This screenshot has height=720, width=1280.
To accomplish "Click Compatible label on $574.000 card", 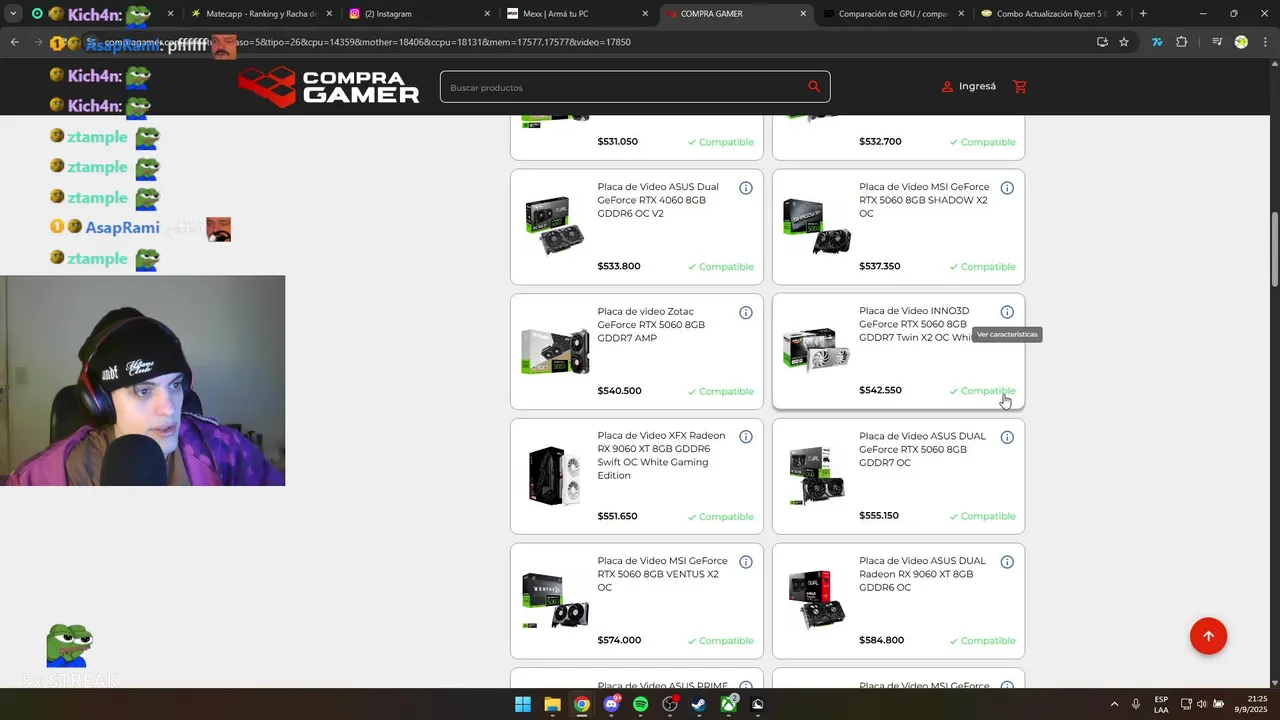I will (x=720, y=641).
